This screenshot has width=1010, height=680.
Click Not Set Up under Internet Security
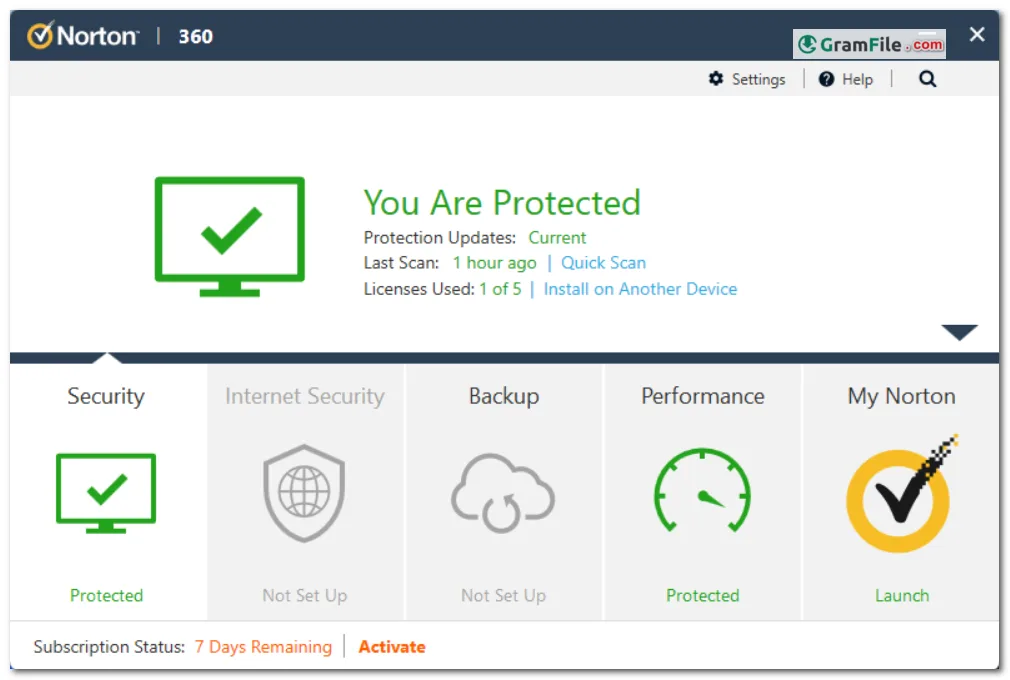[305, 596]
